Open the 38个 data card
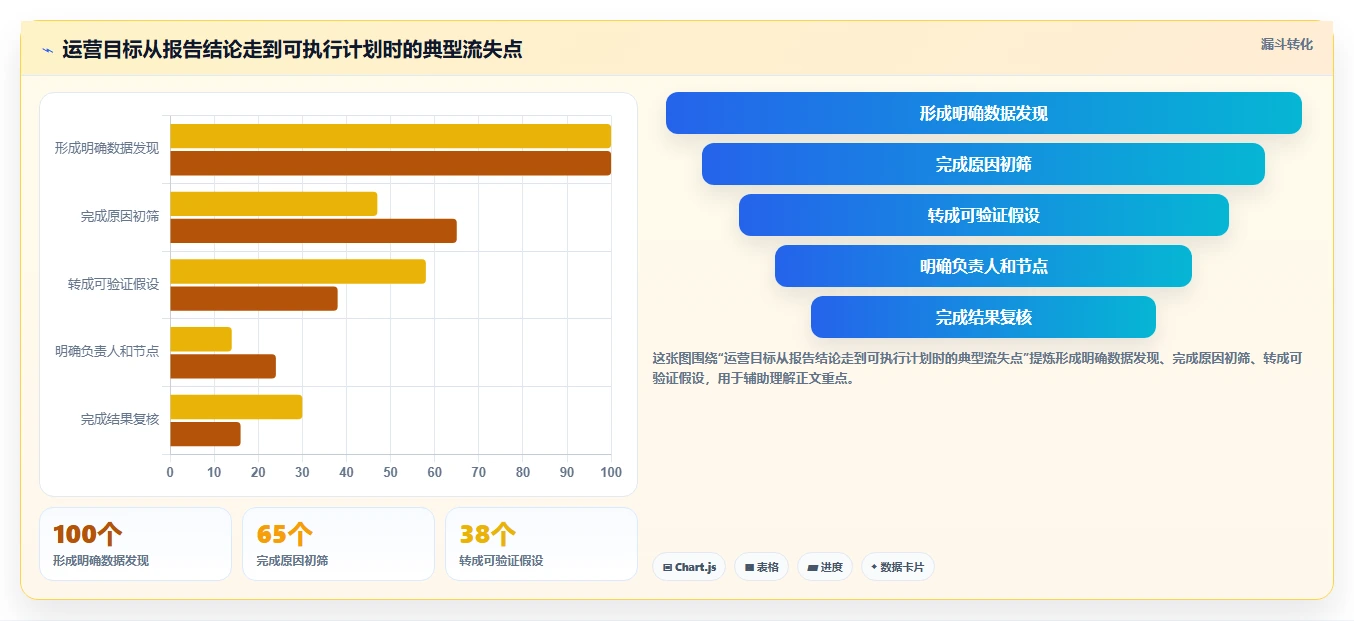This screenshot has height=621, width=1354. point(541,544)
